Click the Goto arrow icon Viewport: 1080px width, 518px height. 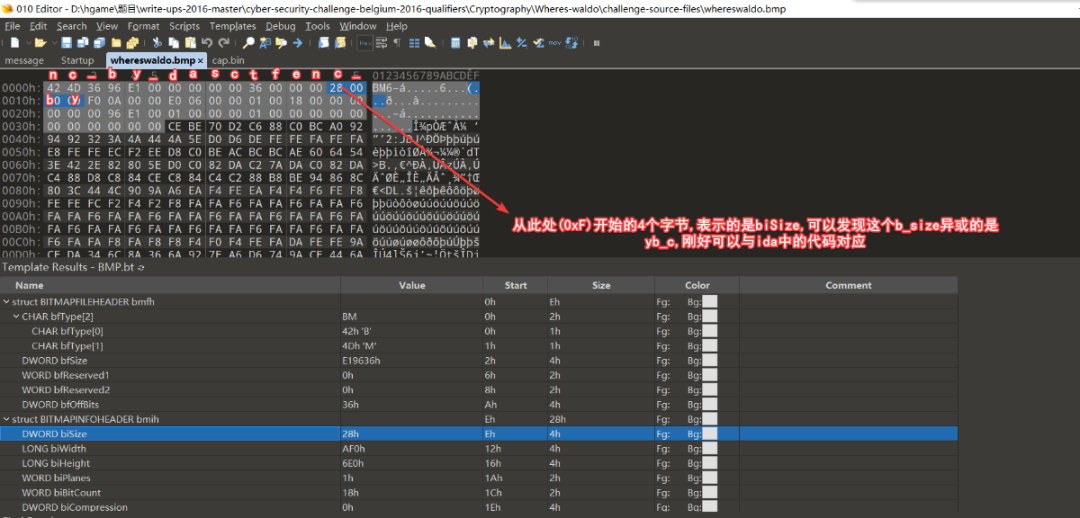click(x=298, y=43)
